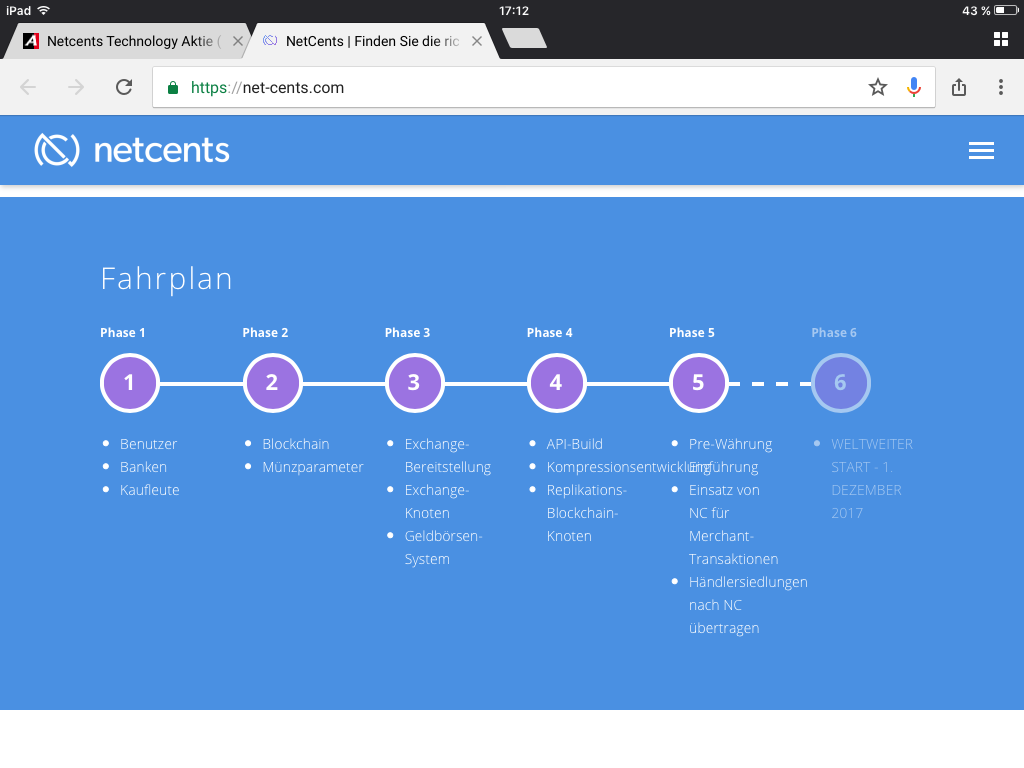The image size is (1024, 768).
Task: Reload the current page
Action: pyautogui.click(x=123, y=87)
